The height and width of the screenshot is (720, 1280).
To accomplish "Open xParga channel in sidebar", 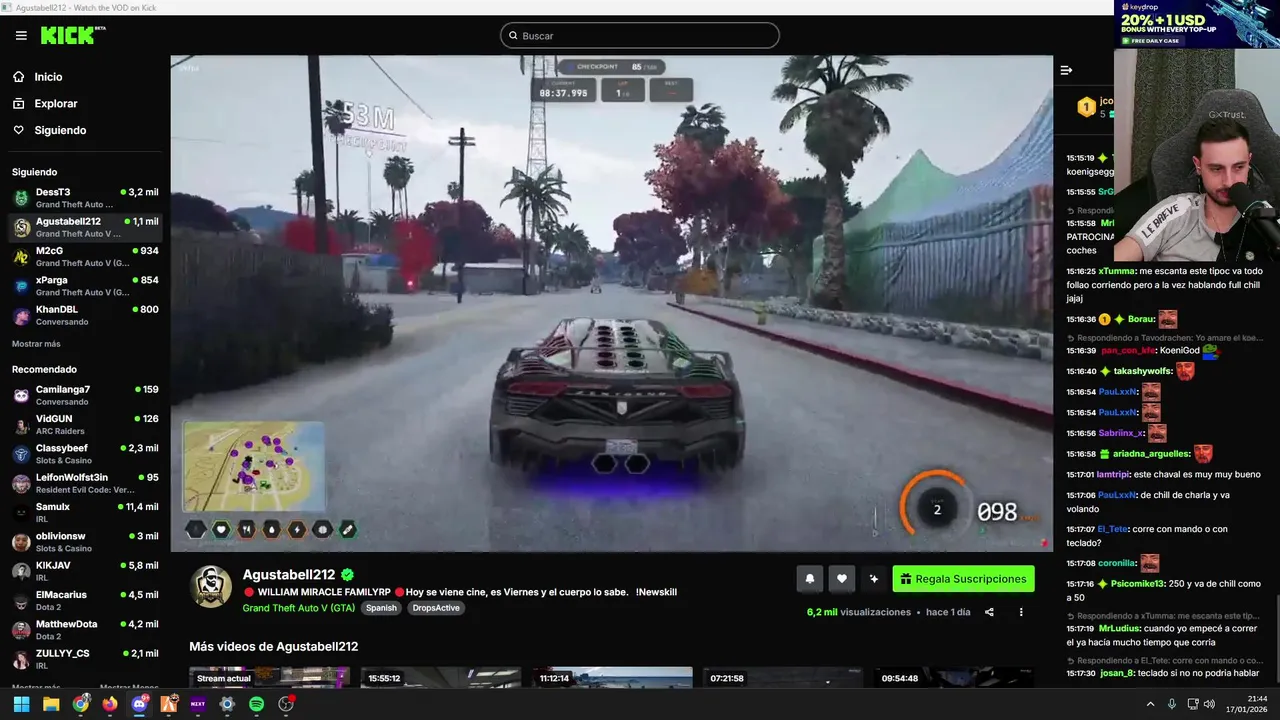I will pyautogui.click(x=85, y=286).
